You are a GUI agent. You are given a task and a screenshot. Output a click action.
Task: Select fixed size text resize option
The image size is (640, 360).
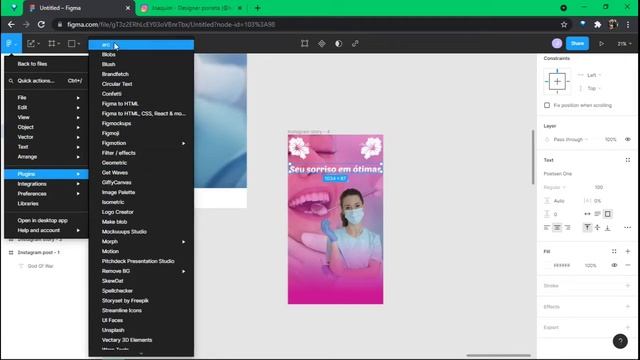(607, 214)
